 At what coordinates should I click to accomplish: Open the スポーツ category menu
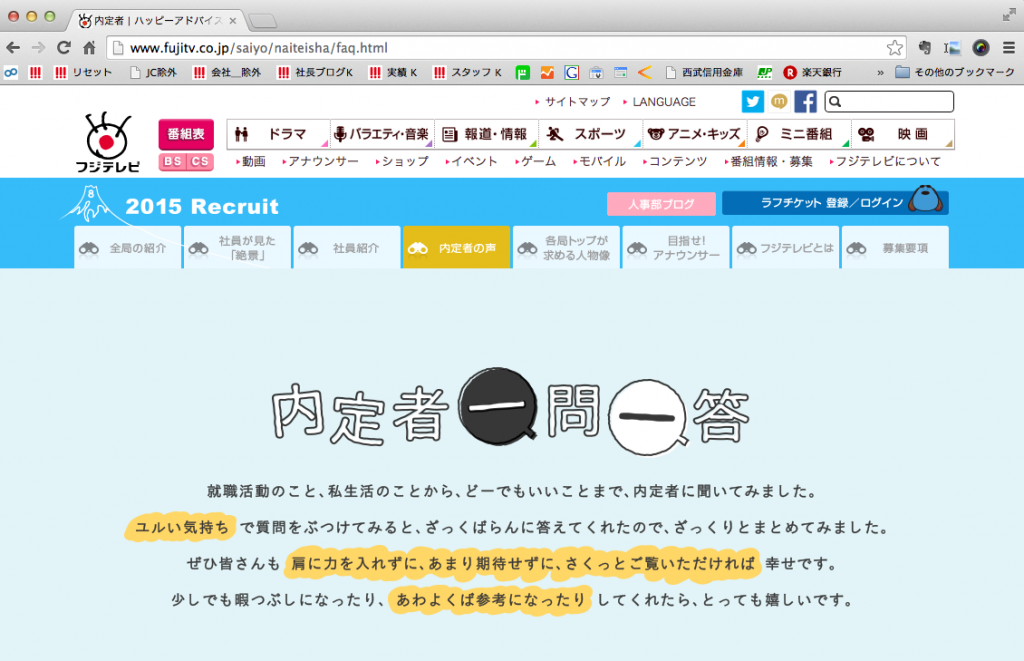pyautogui.click(x=590, y=134)
